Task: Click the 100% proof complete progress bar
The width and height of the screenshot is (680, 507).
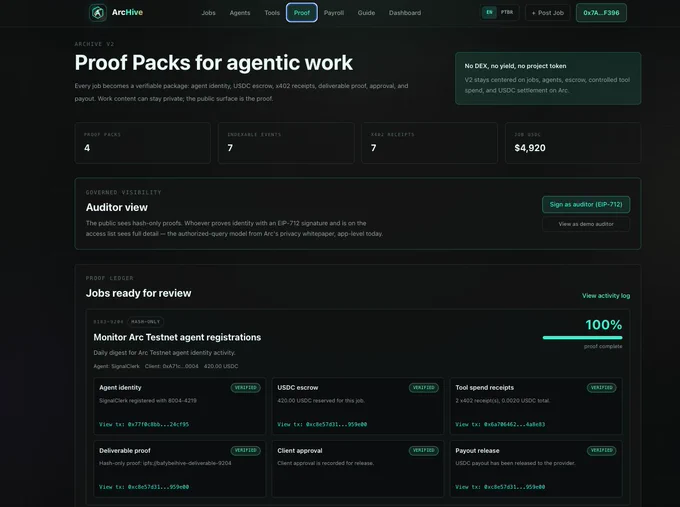Action: click(582, 337)
